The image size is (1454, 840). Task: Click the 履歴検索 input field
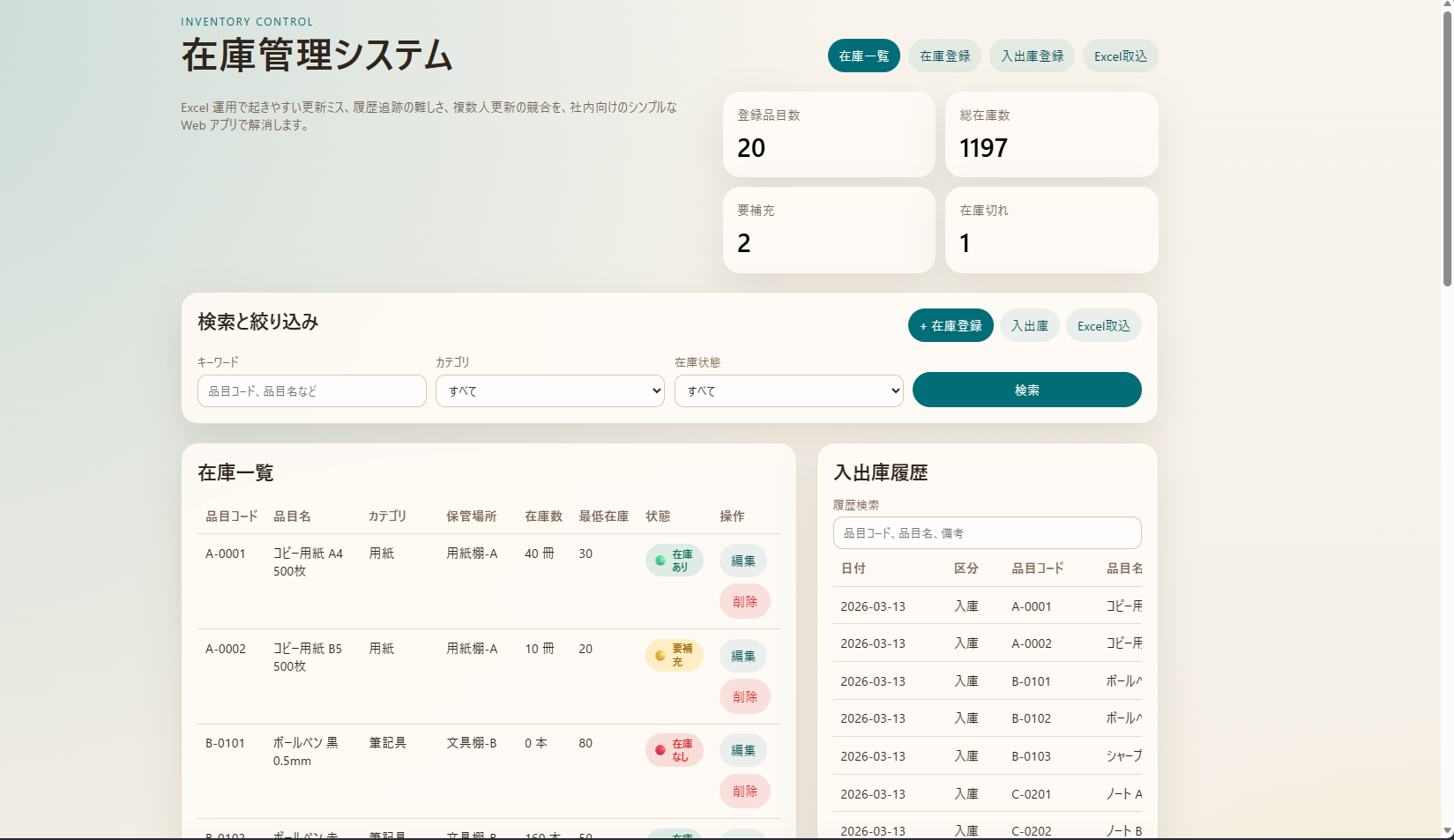987,533
